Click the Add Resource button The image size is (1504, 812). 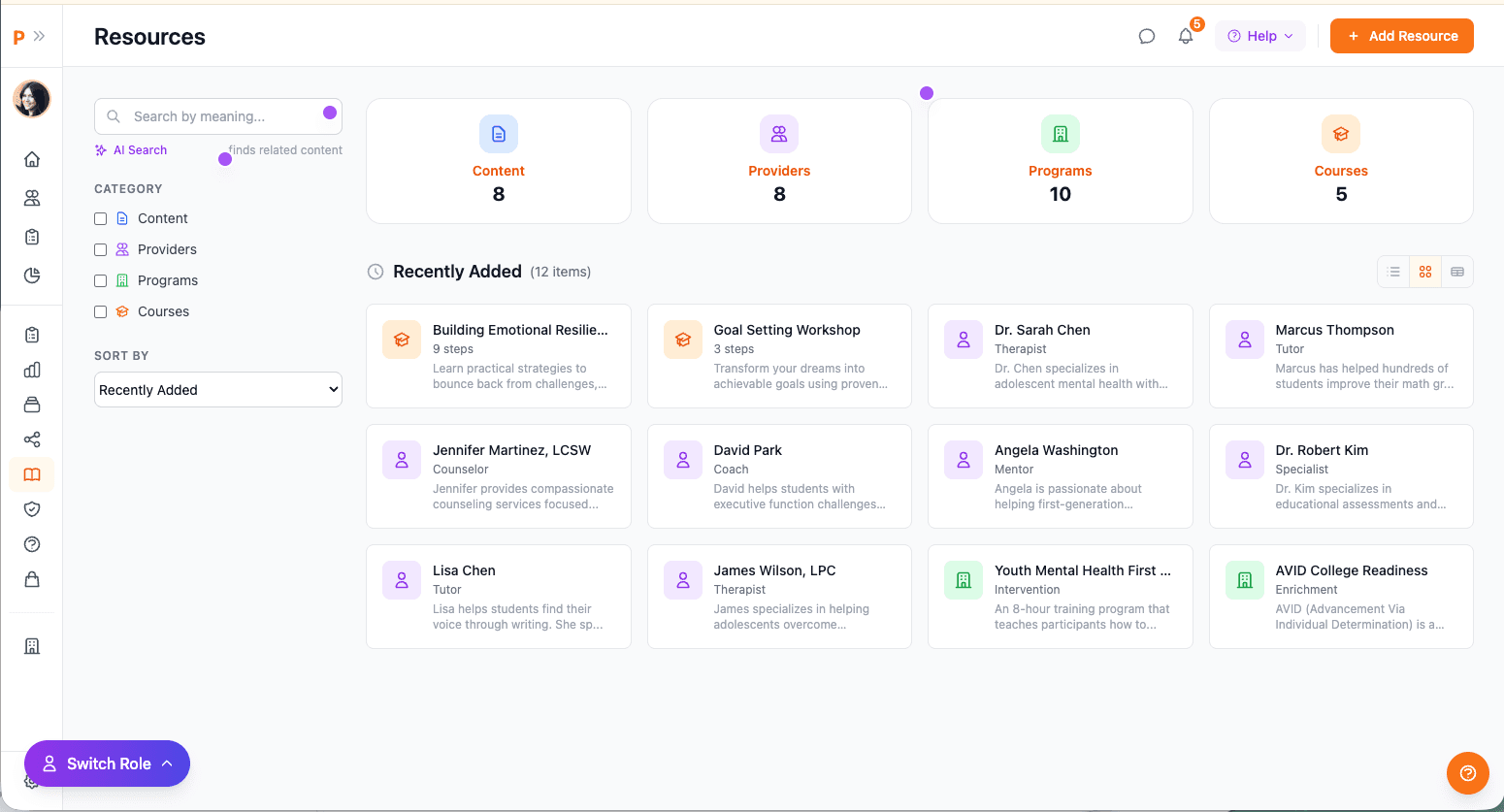tap(1401, 35)
